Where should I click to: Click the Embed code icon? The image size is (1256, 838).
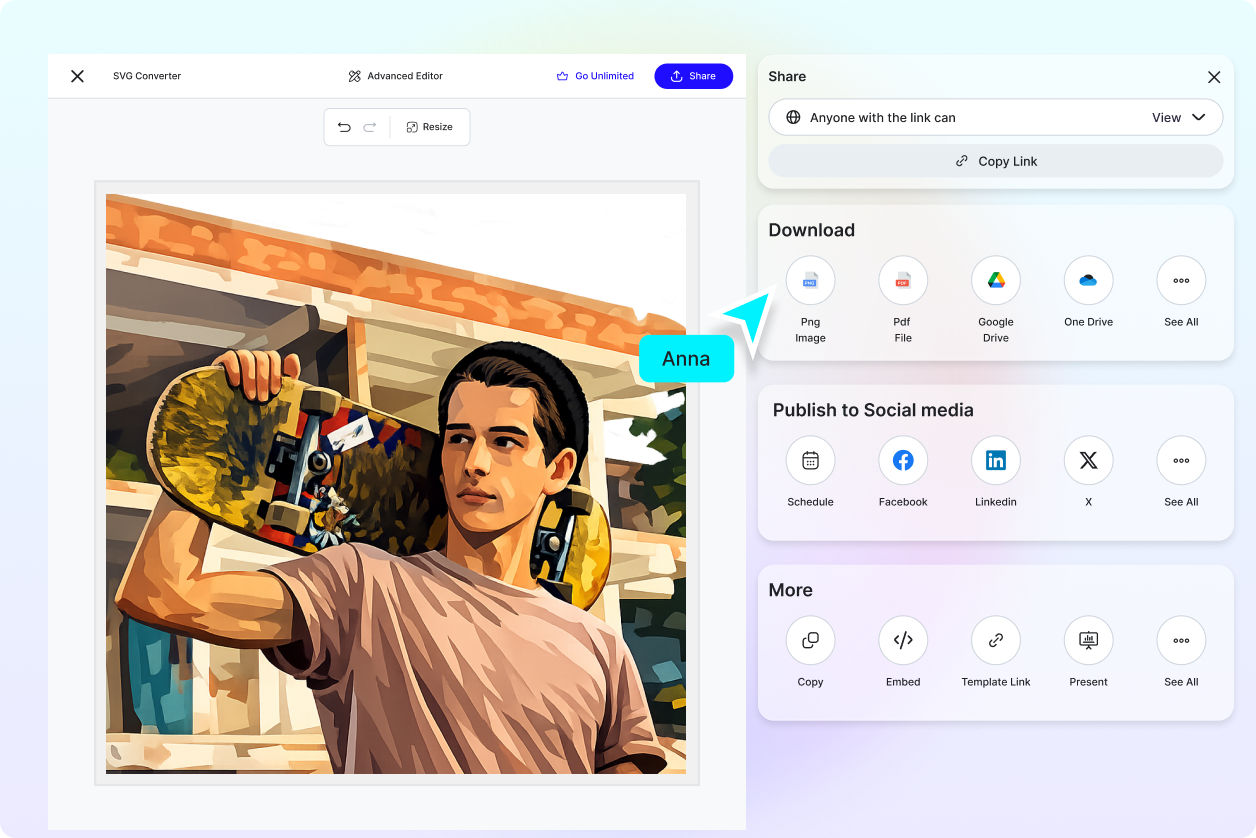902,640
